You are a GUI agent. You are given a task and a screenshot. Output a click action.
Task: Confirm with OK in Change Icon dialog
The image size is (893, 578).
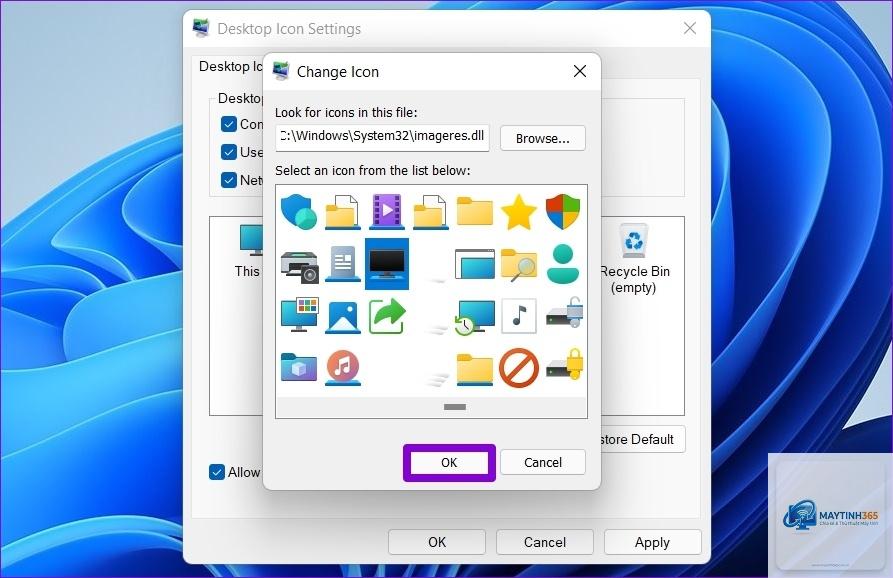click(x=449, y=462)
